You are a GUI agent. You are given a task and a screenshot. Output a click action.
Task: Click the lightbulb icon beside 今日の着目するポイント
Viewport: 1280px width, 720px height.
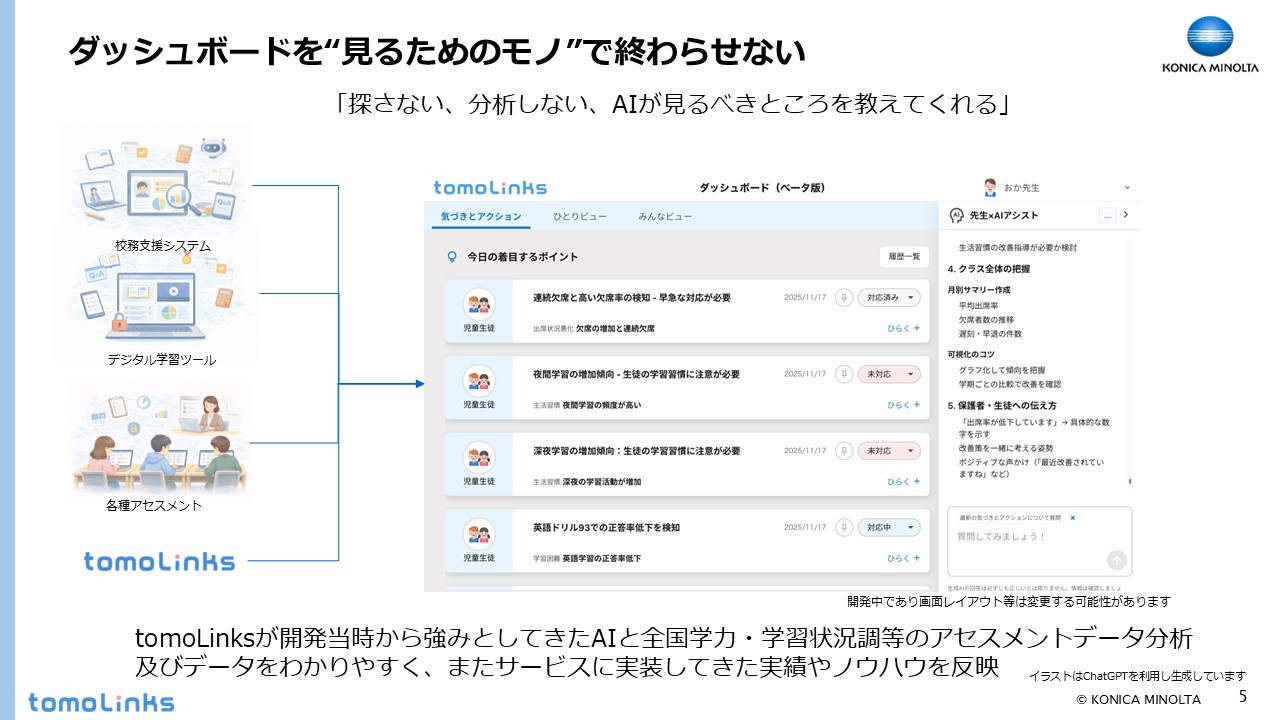[452, 257]
